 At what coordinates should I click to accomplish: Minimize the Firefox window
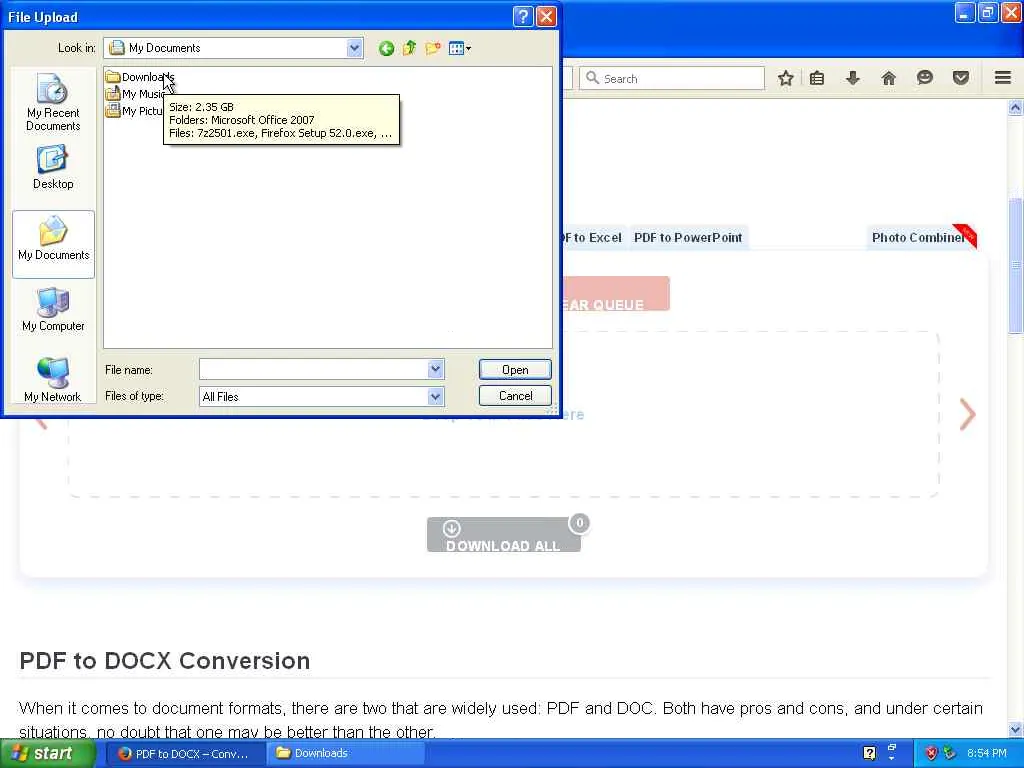pos(965,12)
